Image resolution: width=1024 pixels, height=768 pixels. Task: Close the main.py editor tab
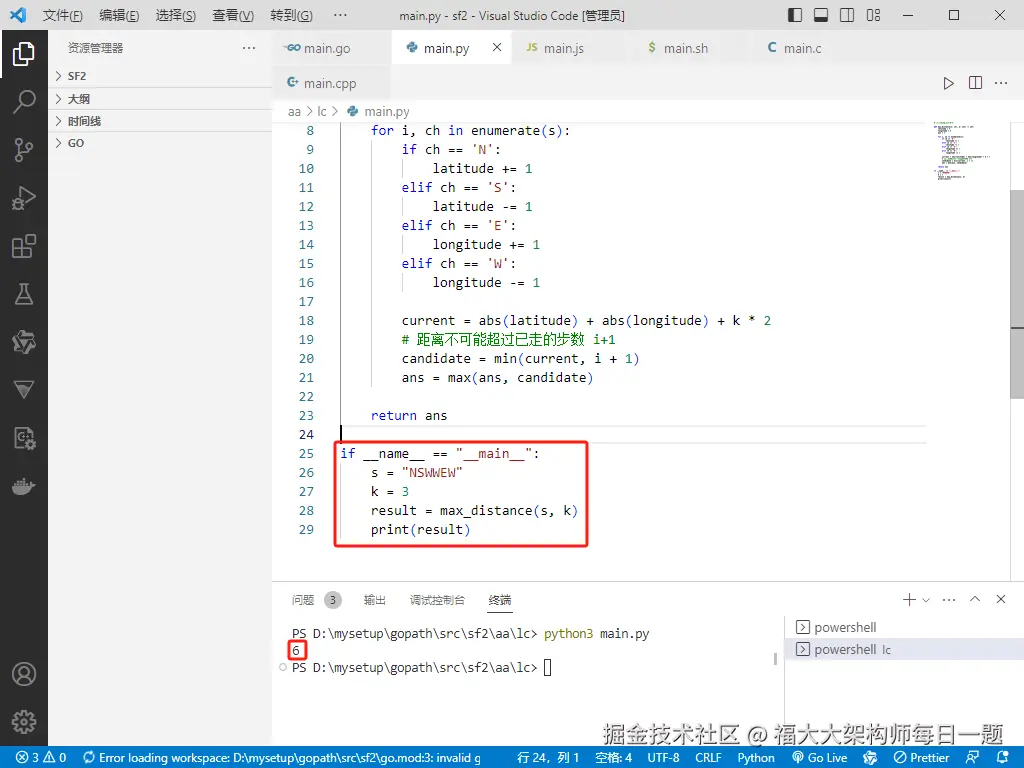497,47
